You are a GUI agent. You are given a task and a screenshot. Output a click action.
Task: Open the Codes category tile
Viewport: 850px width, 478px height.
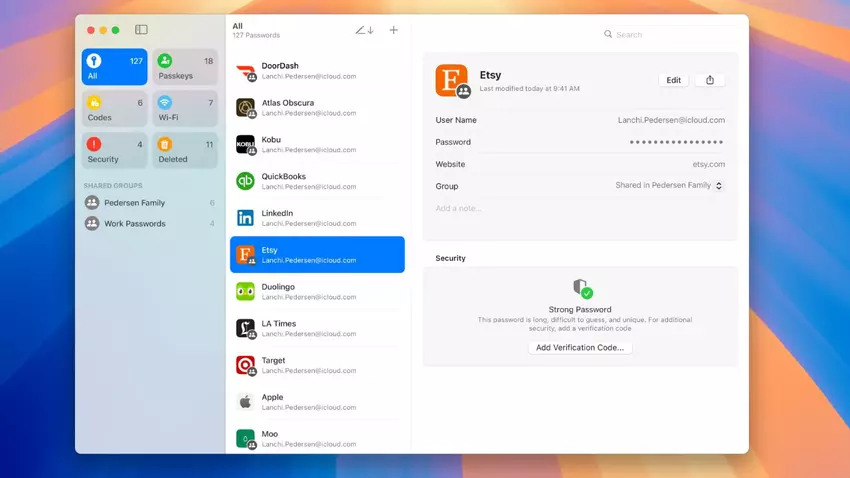(115, 109)
